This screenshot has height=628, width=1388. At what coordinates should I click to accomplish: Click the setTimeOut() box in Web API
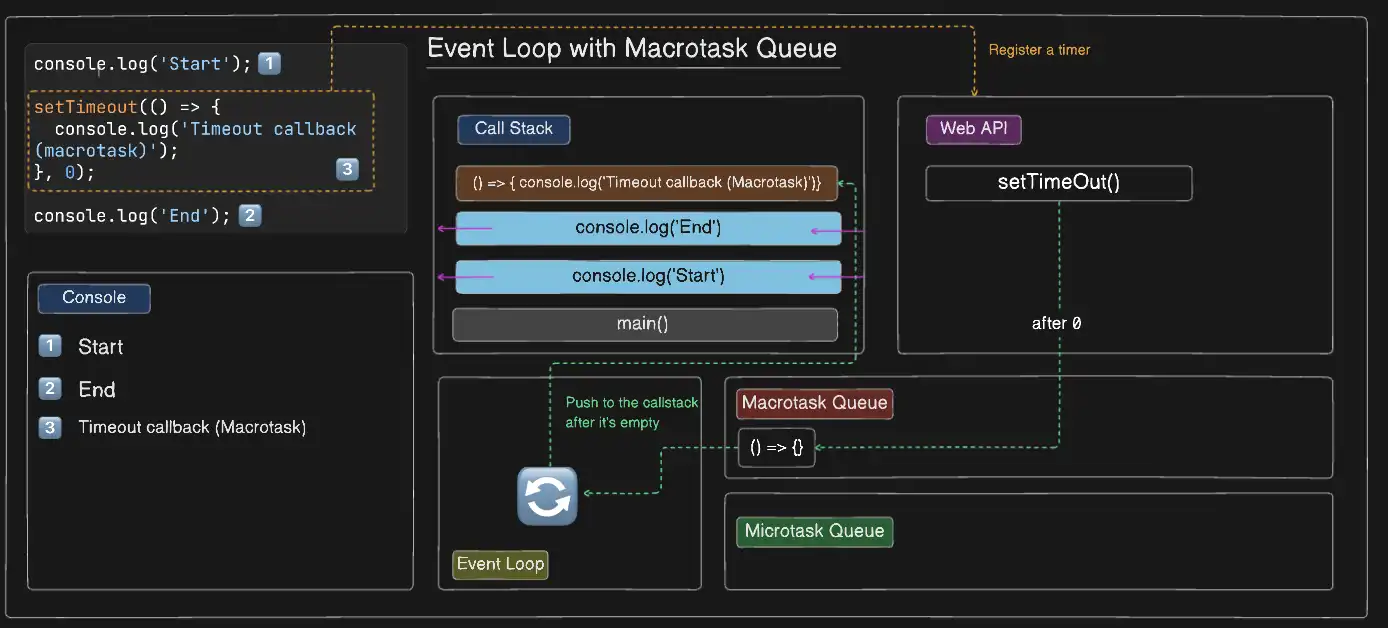[x=1059, y=182]
